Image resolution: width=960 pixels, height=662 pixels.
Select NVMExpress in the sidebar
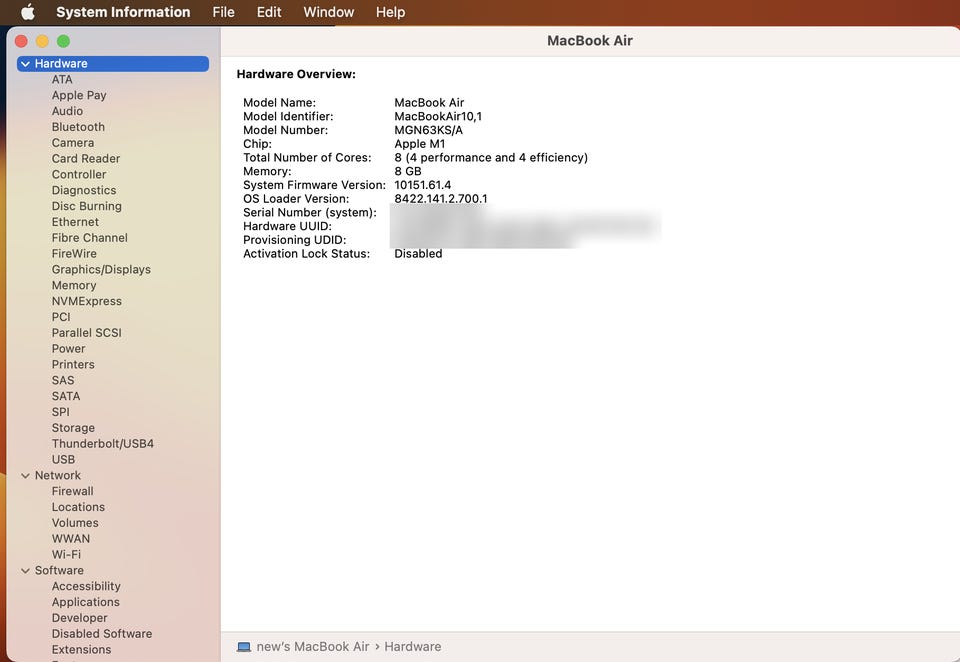tap(87, 301)
